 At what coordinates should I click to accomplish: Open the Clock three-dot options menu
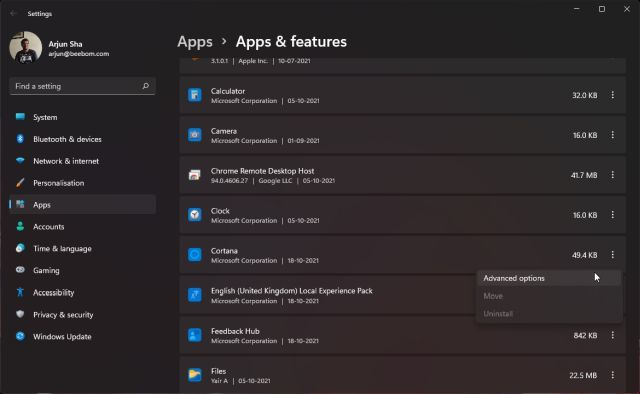click(612, 215)
